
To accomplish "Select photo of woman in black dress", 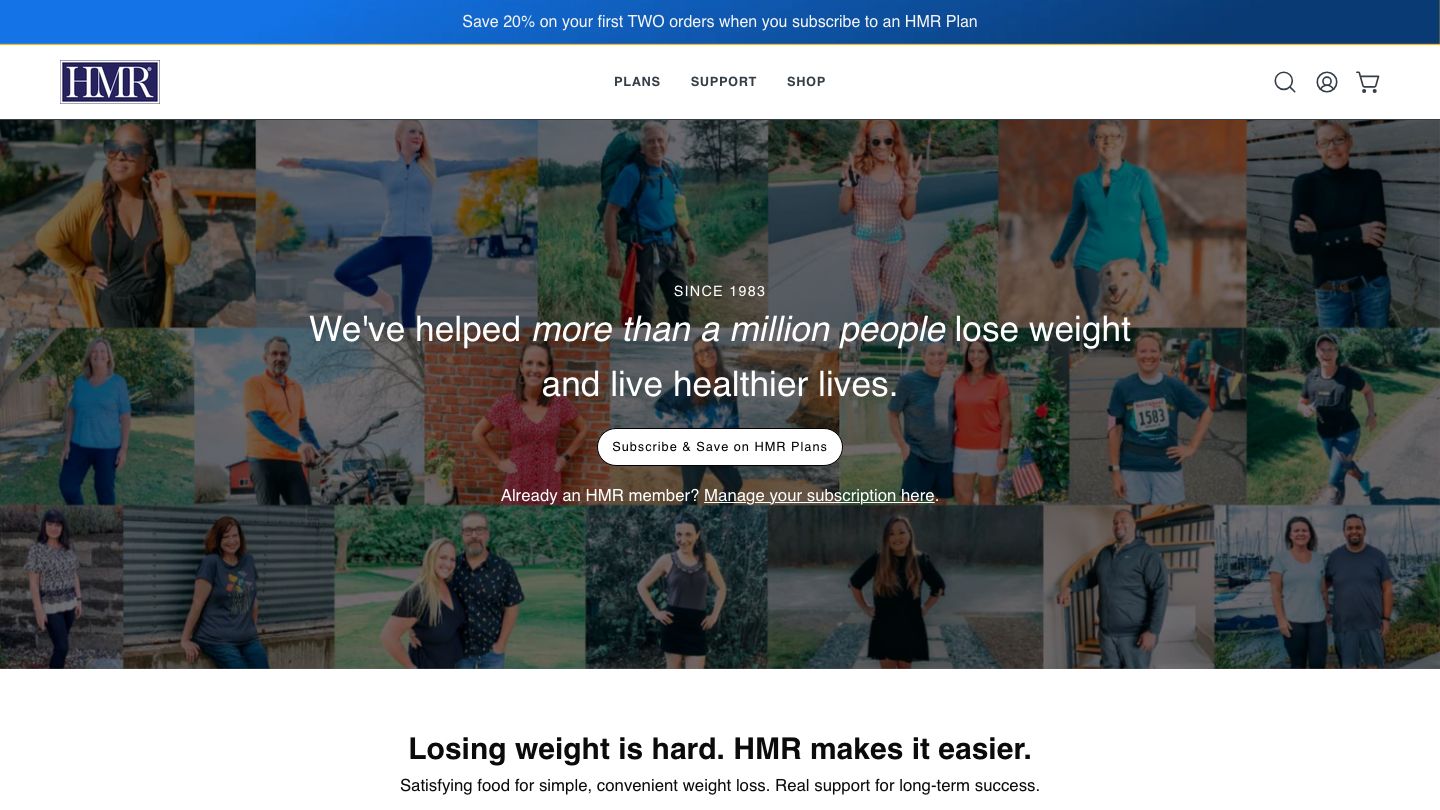I will 905,587.
